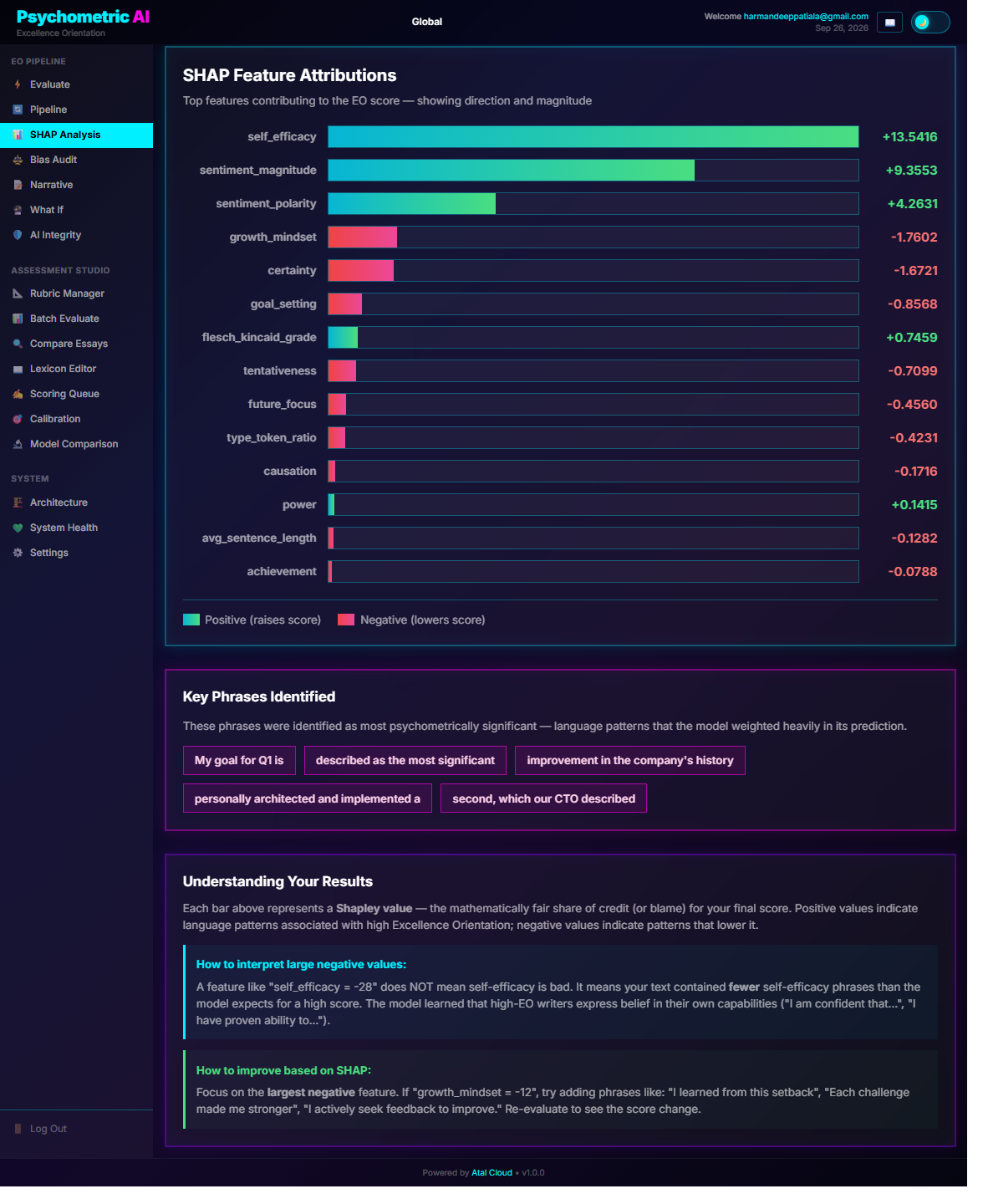Click the Compare Essays magnifier icon

click(18, 344)
